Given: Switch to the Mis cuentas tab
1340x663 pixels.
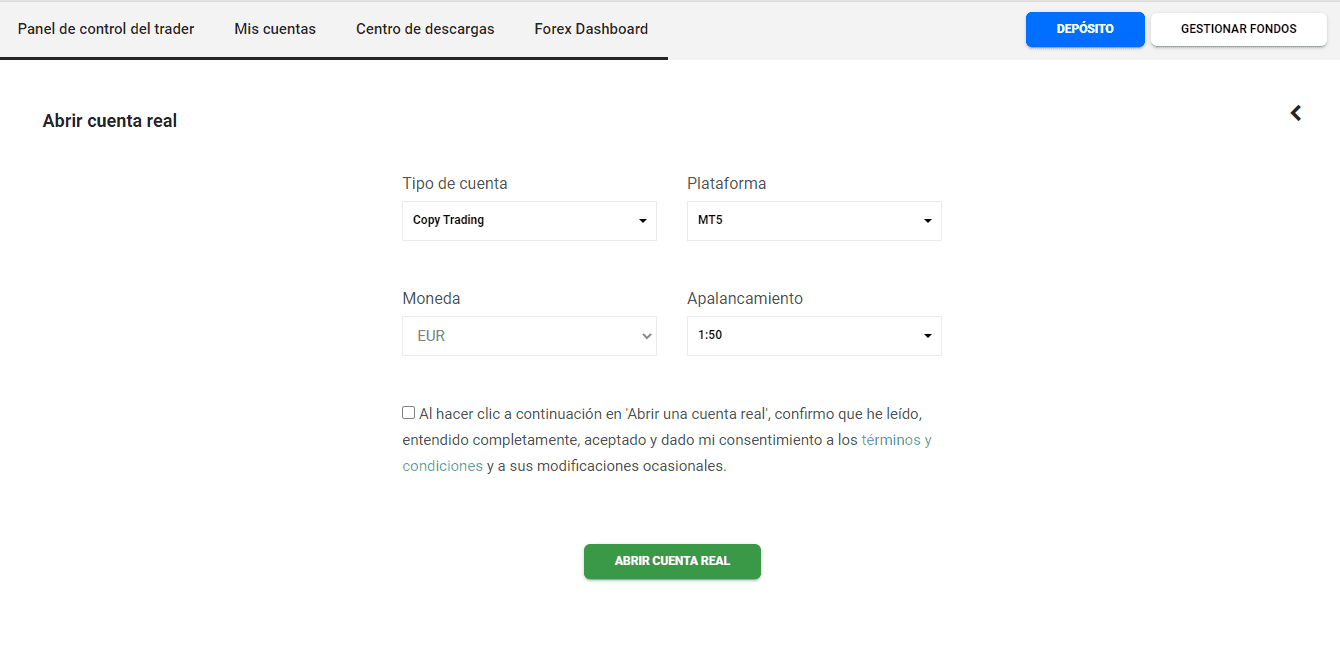Looking at the screenshot, I should [275, 29].
